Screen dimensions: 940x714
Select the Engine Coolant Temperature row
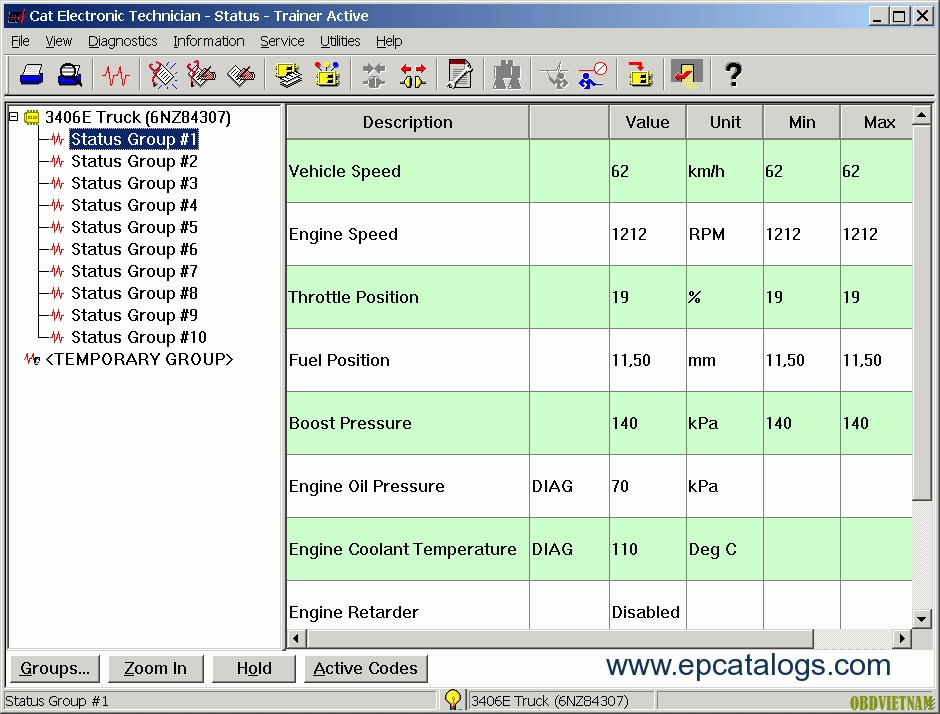click(x=599, y=549)
